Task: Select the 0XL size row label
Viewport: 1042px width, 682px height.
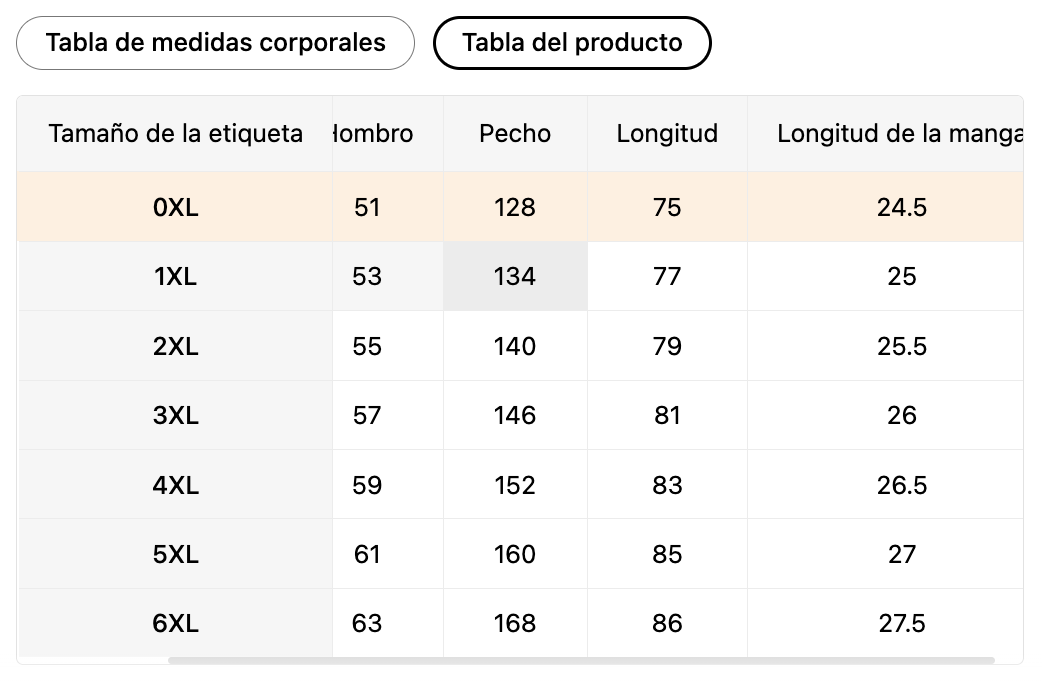Action: click(x=175, y=207)
